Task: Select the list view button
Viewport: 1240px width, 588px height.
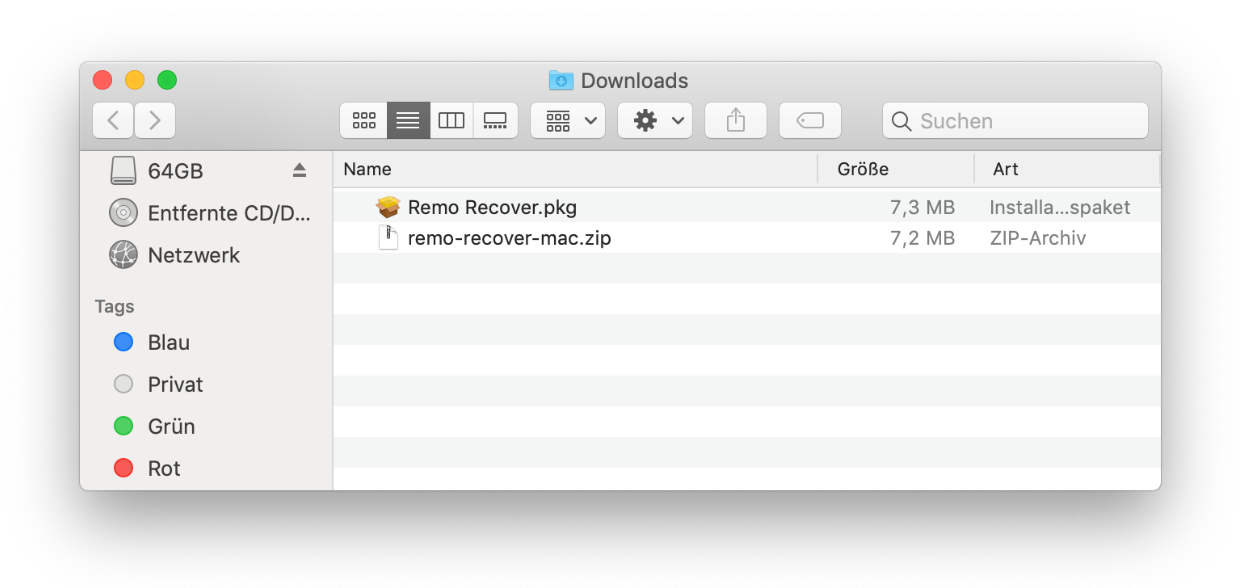Action: (408, 121)
